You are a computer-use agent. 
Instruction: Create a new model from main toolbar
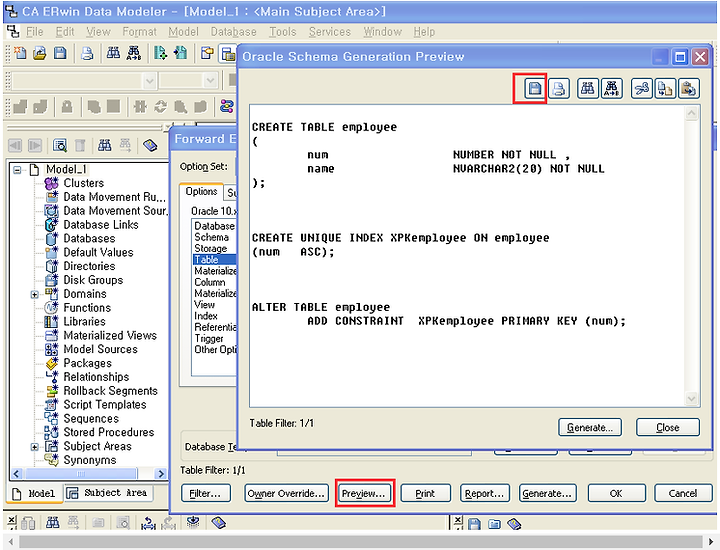point(20,53)
